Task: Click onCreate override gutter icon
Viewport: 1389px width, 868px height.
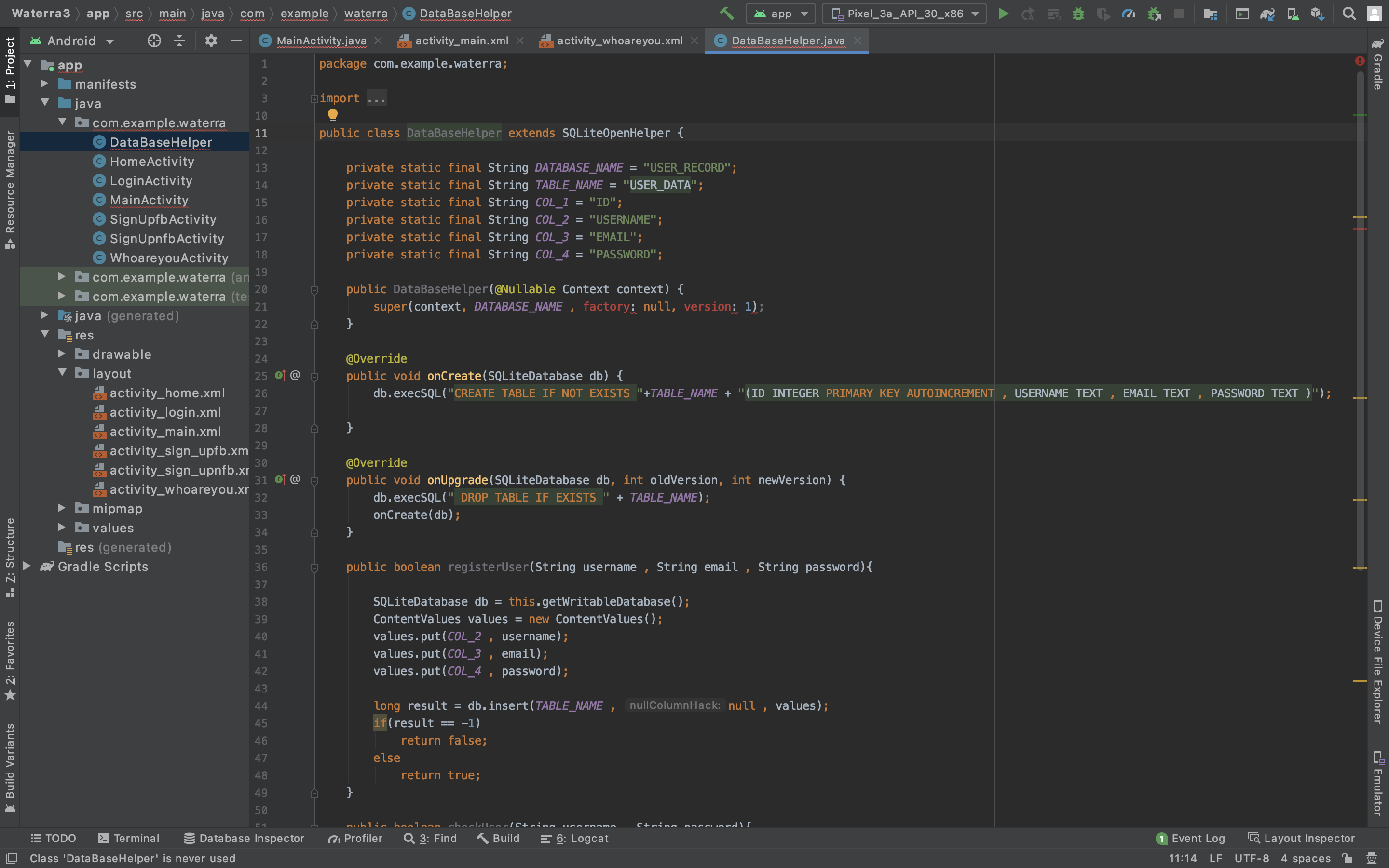Action: click(280, 376)
